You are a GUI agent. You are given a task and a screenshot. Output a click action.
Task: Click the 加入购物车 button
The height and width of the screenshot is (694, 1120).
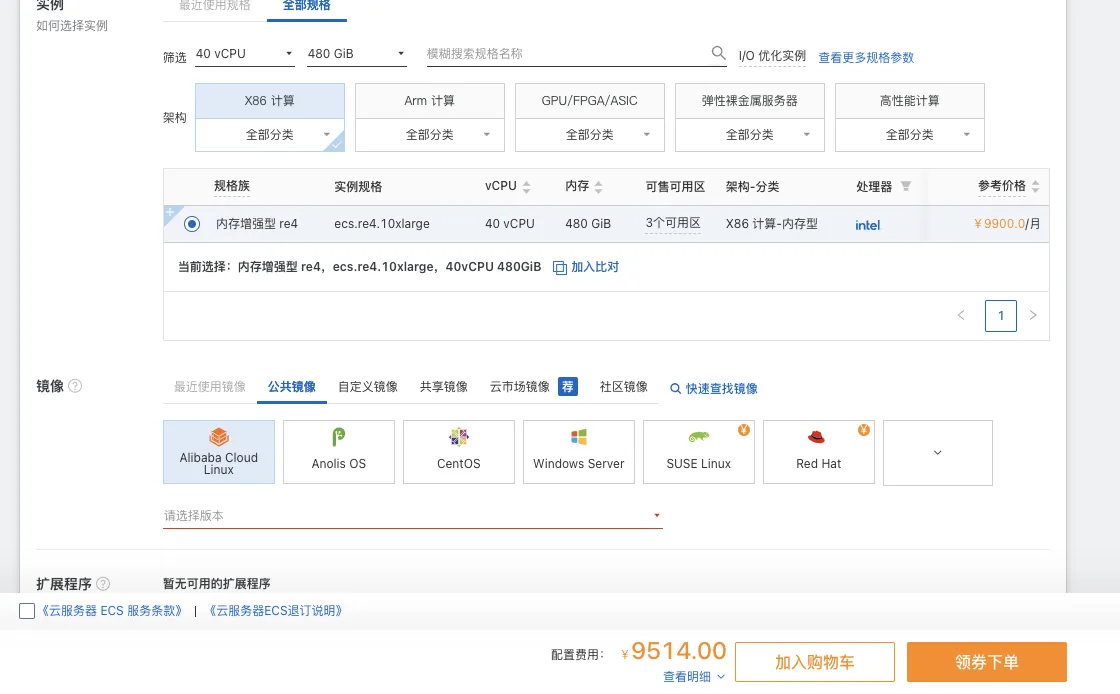point(815,662)
